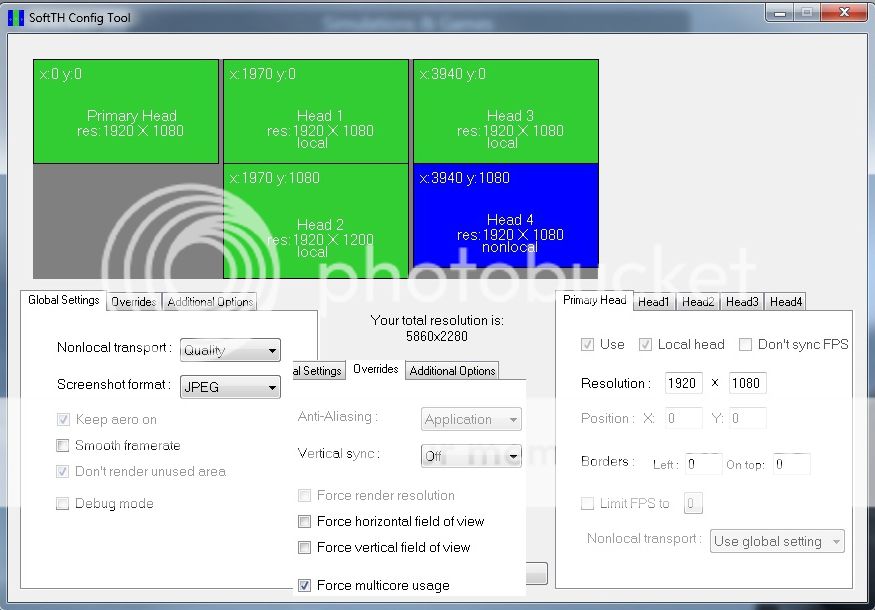Open the Screenshot format dropdown
The height and width of the screenshot is (610, 875).
coord(230,387)
